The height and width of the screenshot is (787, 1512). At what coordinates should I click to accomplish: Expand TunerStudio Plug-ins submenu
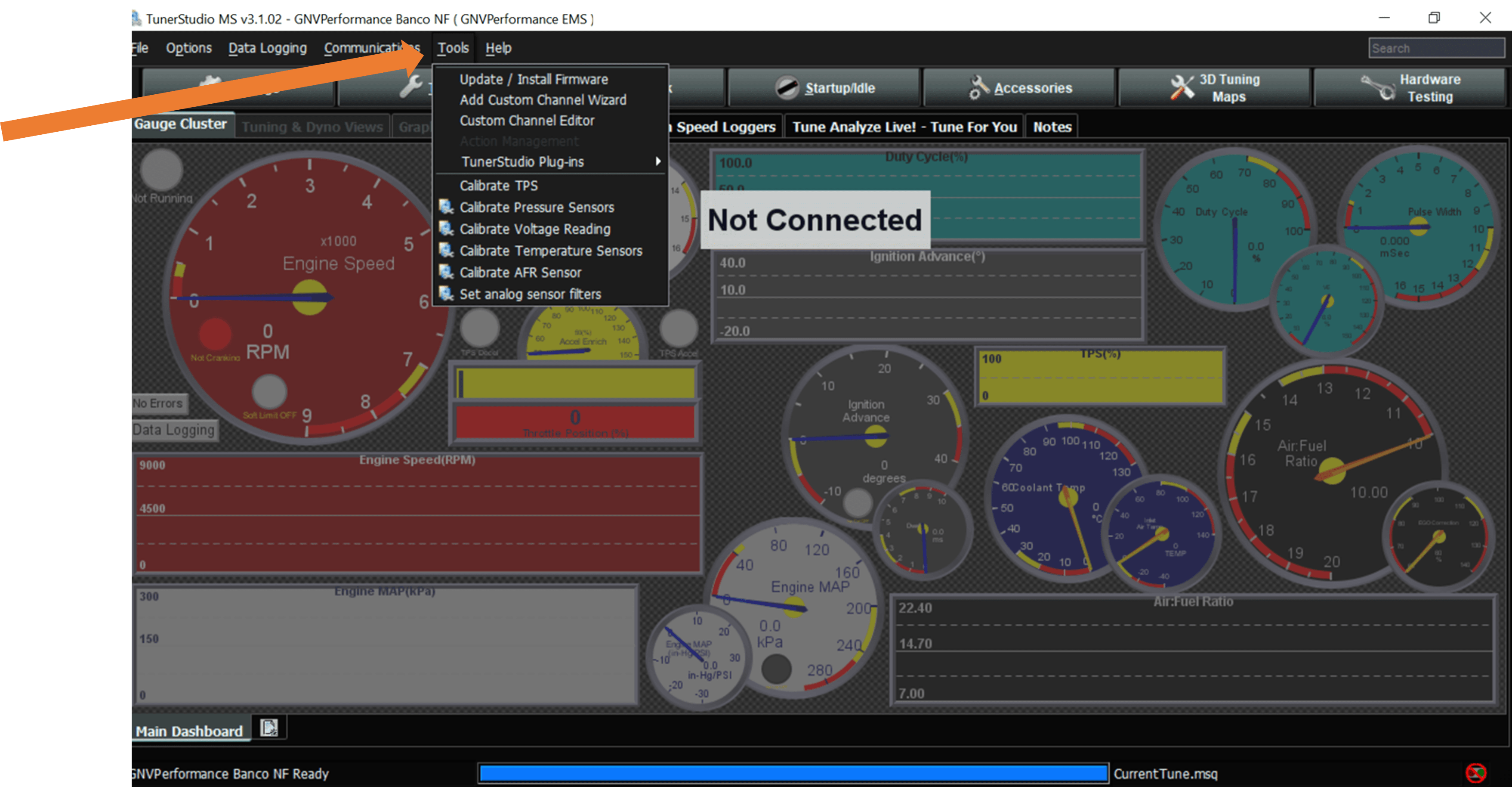[x=551, y=161]
